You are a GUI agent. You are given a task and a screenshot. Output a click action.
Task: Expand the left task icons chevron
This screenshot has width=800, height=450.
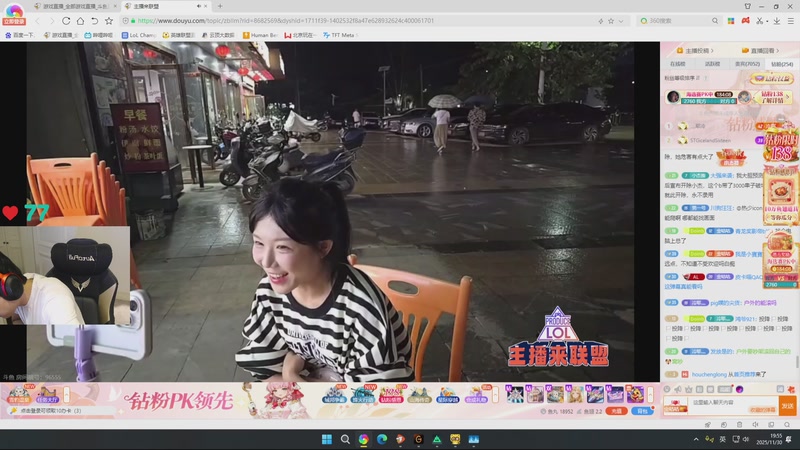(x=66, y=394)
